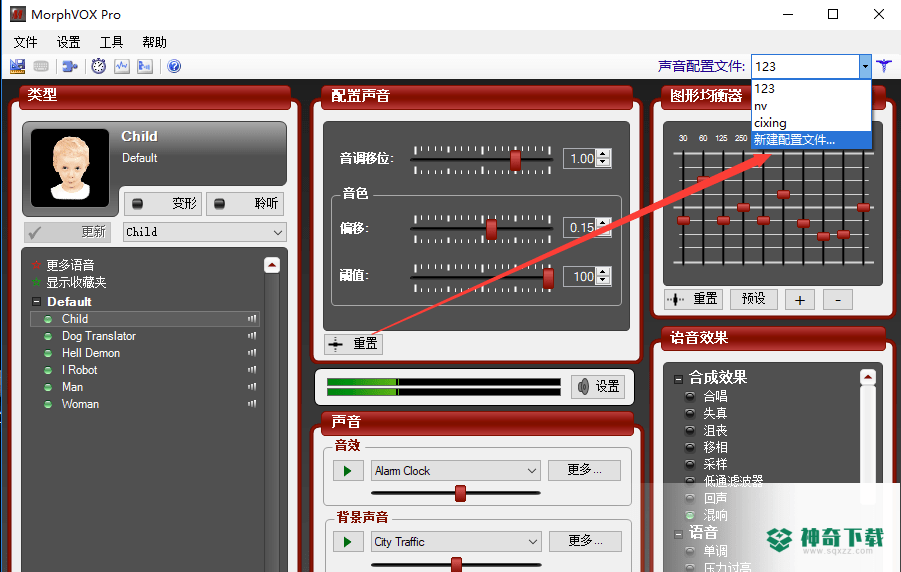
Task: Open the 设置 button beside the volume meter
Action: (598, 386)
